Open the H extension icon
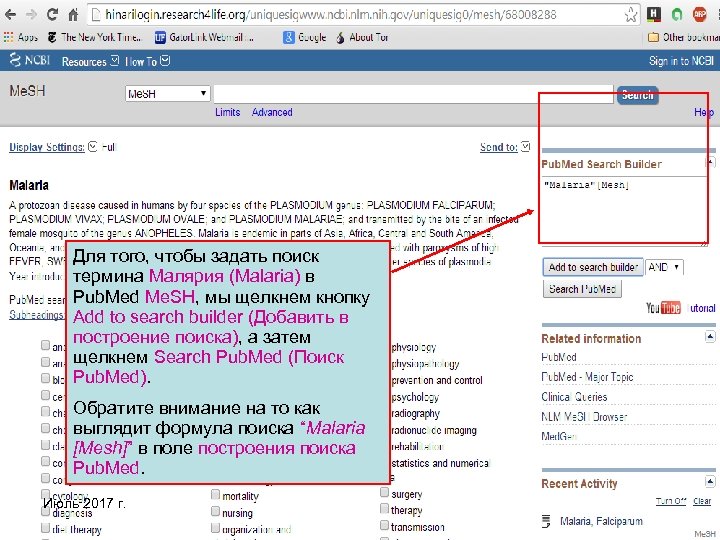 pyautogui.click(x=653, y=14)
